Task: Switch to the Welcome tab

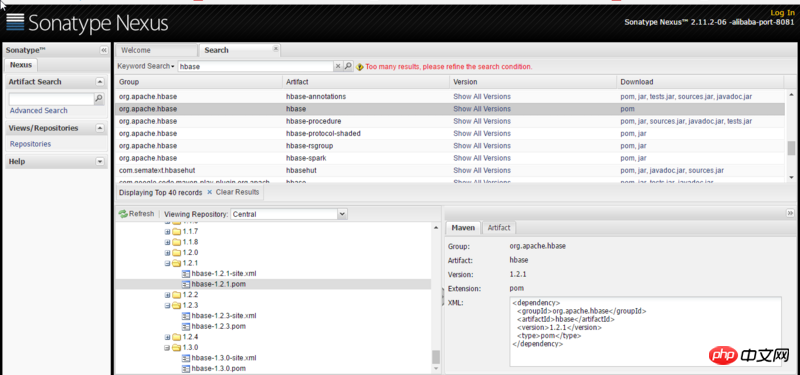Action: pos(156,50)
